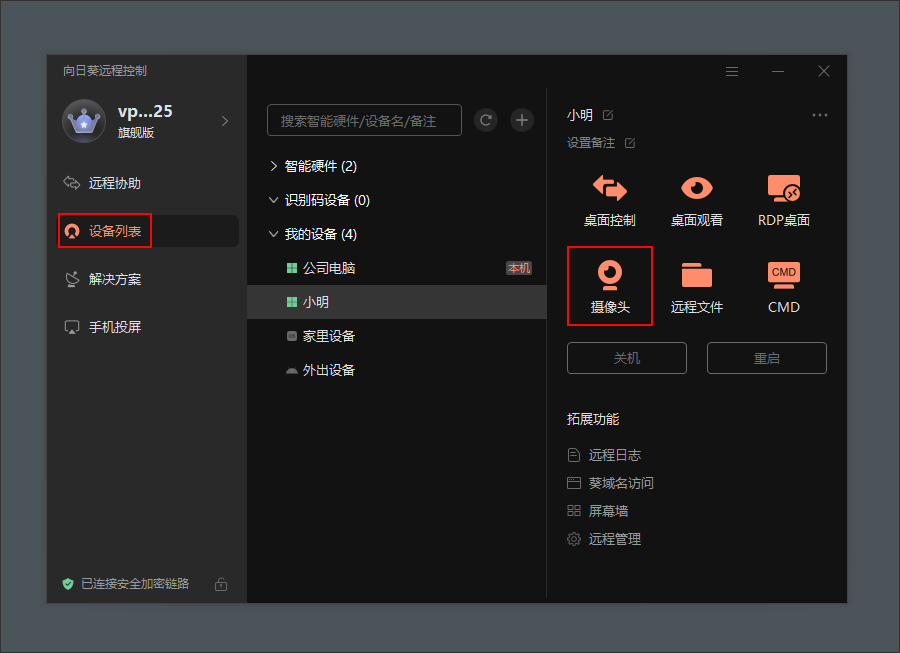Select the 外出设备 device
The width and height of the screenshot is (900, 653).
coord(397,370)
